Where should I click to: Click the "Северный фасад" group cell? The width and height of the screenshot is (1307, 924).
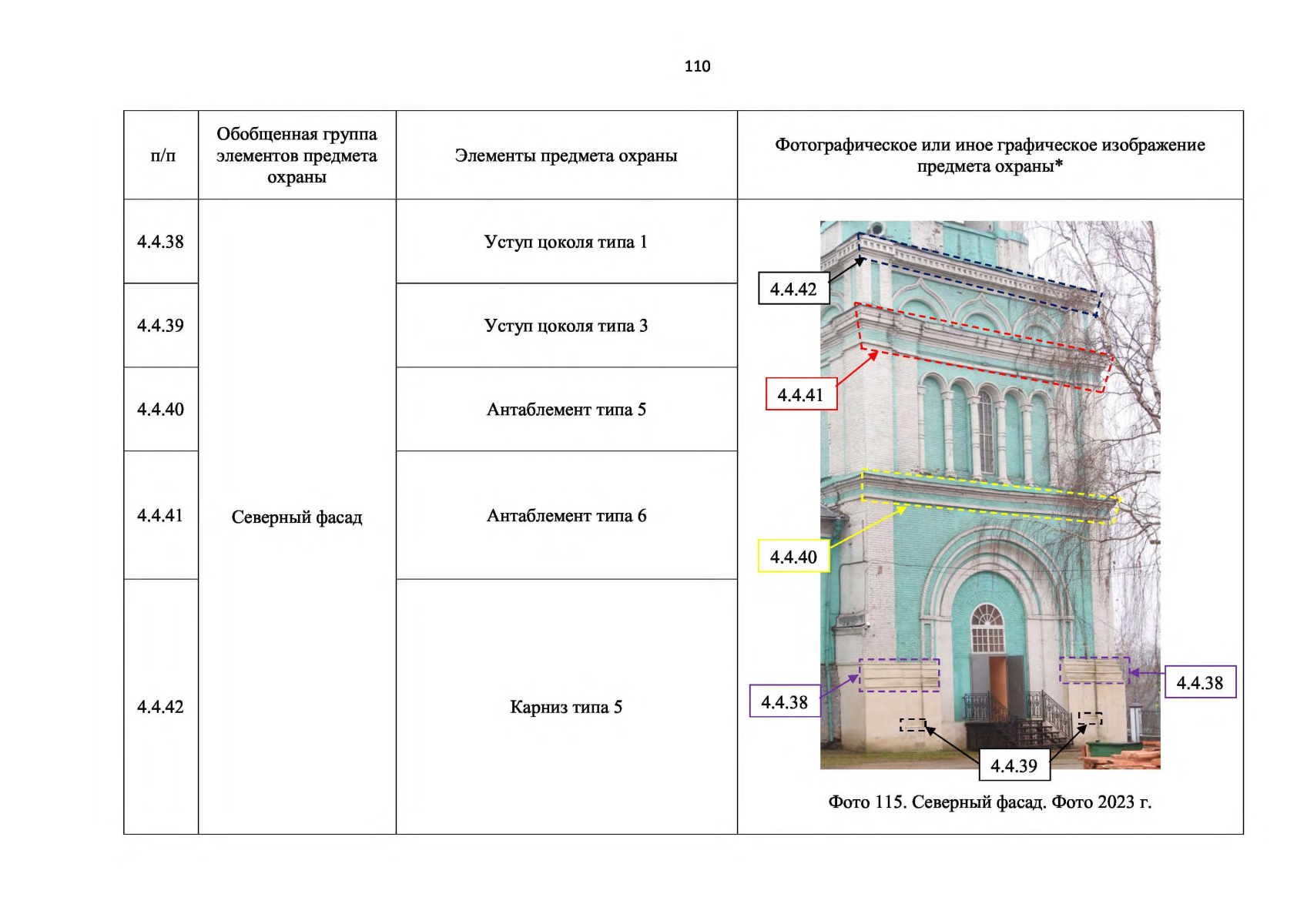coord(297,517)
